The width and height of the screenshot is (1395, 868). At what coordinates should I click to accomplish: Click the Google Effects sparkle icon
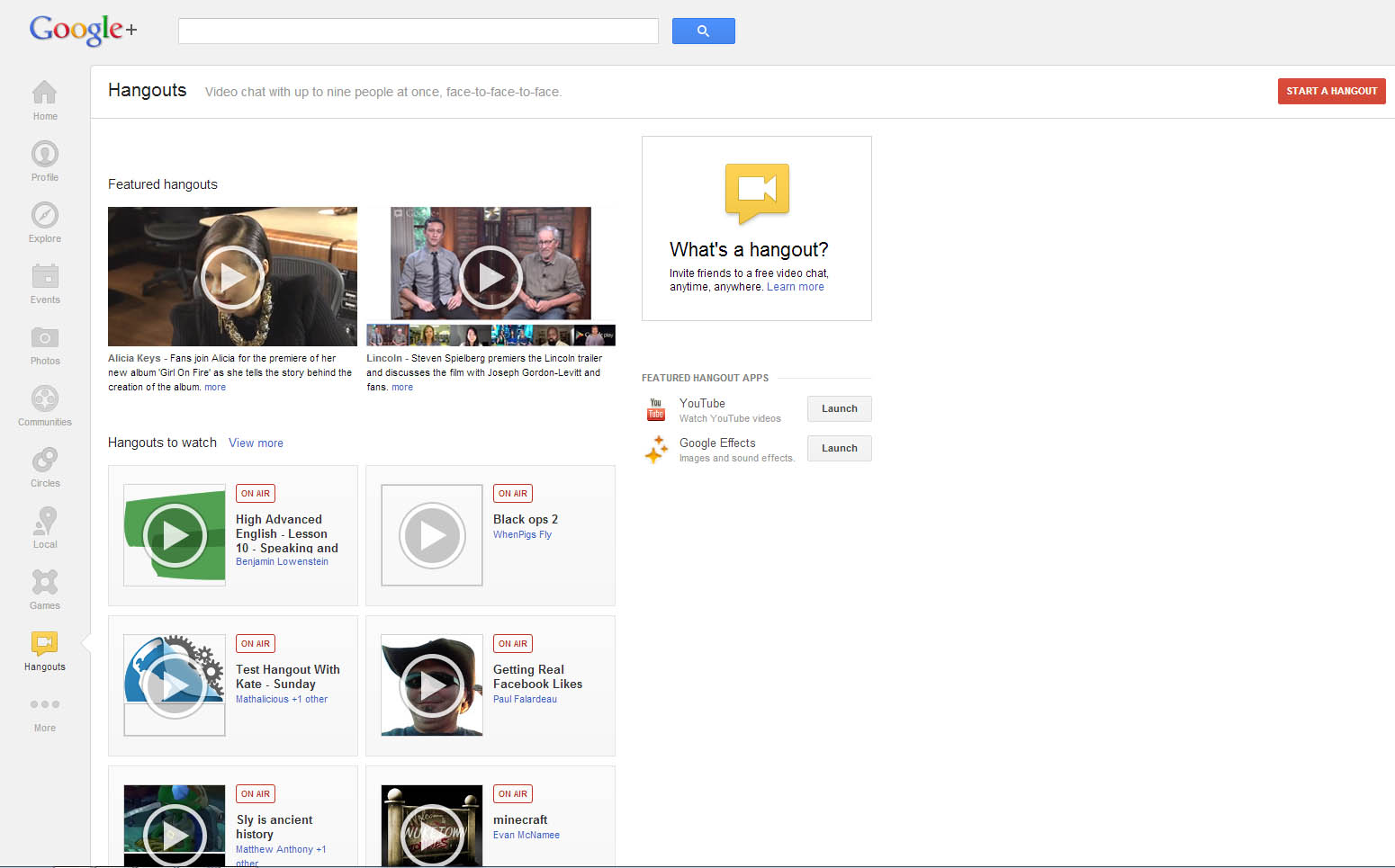[x=656, y=449]
